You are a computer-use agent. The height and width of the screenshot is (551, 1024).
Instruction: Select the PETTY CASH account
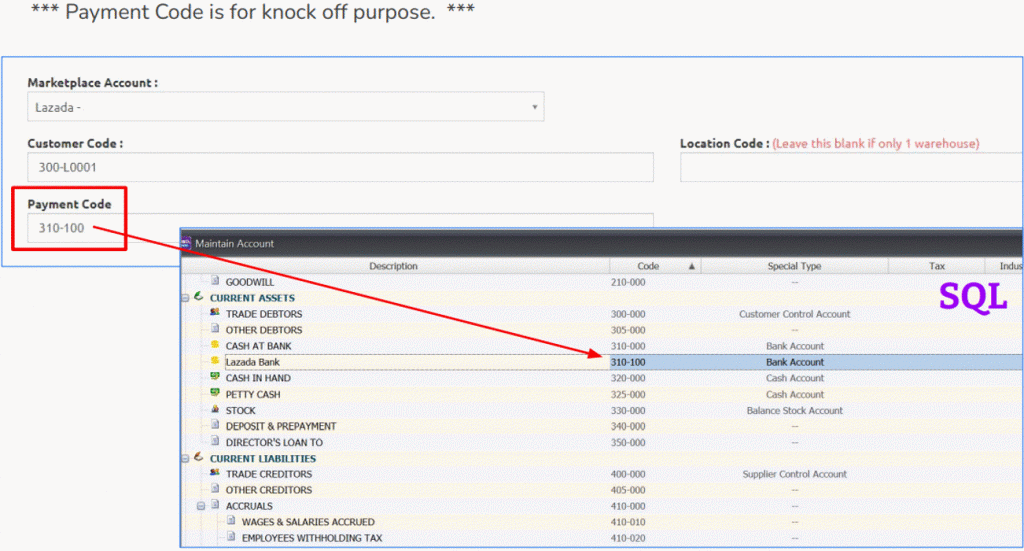pyautogui.click(x=253, y=394)
